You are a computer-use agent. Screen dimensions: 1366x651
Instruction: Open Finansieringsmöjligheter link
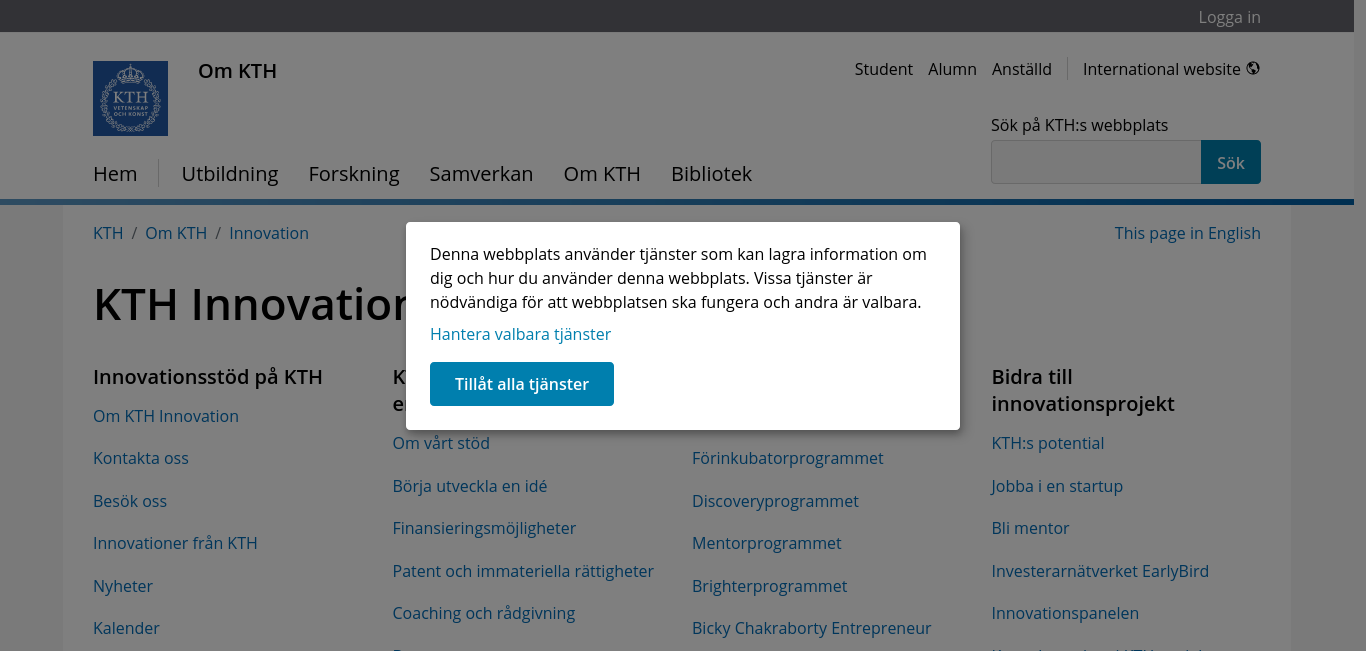click(x=484, y=528)
